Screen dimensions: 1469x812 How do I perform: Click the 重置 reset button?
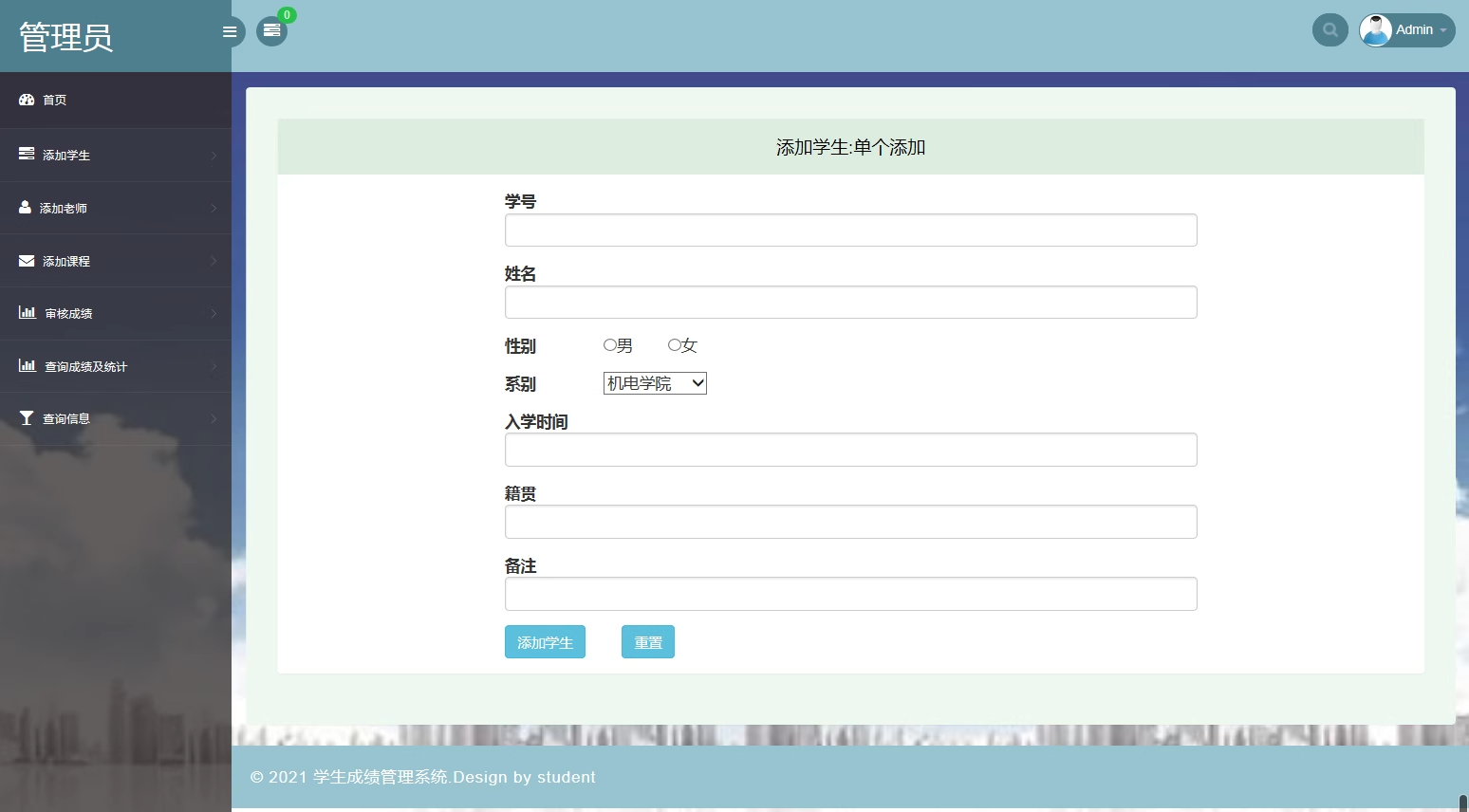point(648,642)
